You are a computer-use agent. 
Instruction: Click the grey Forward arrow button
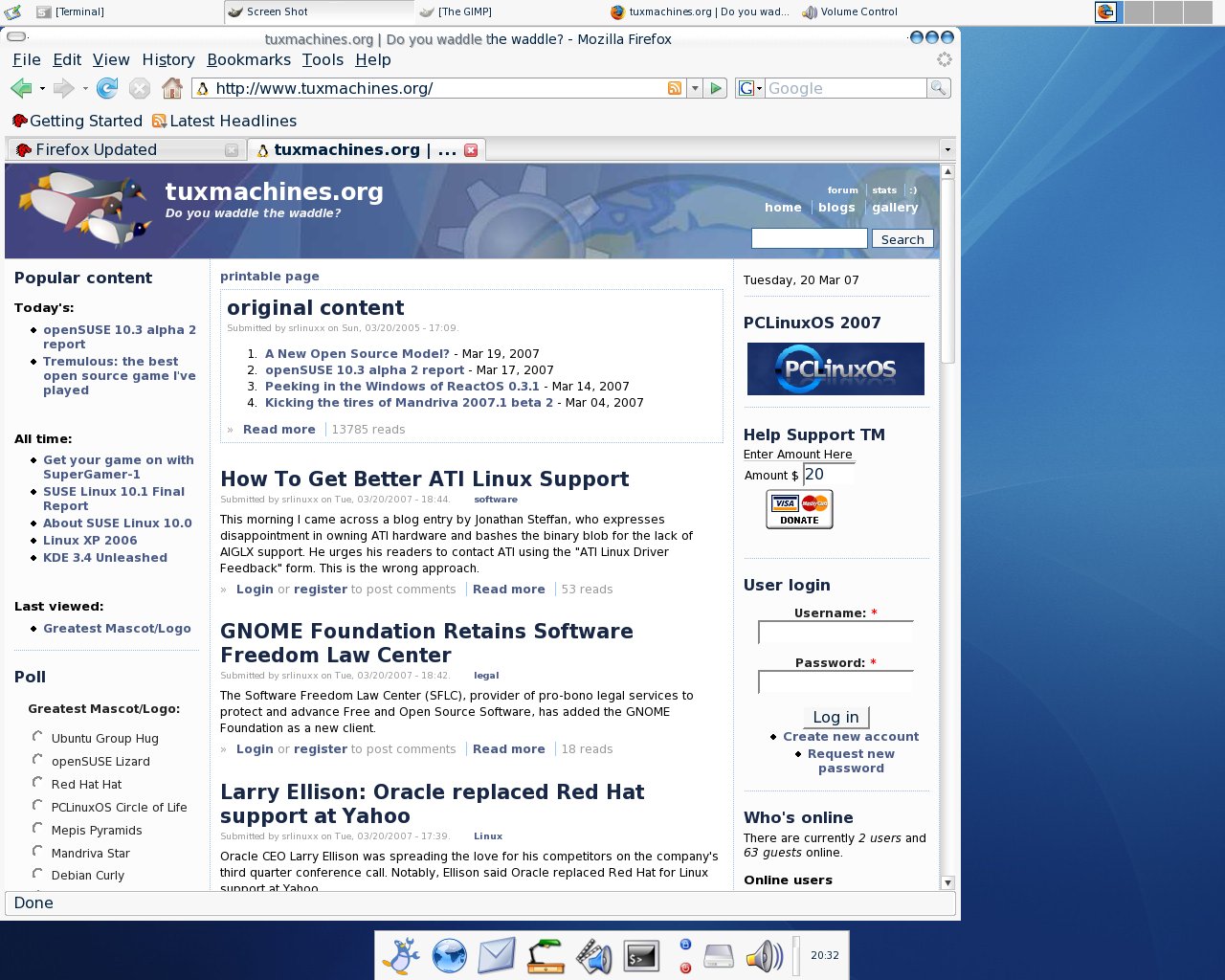pyautogui.click(x=63, y=88)
